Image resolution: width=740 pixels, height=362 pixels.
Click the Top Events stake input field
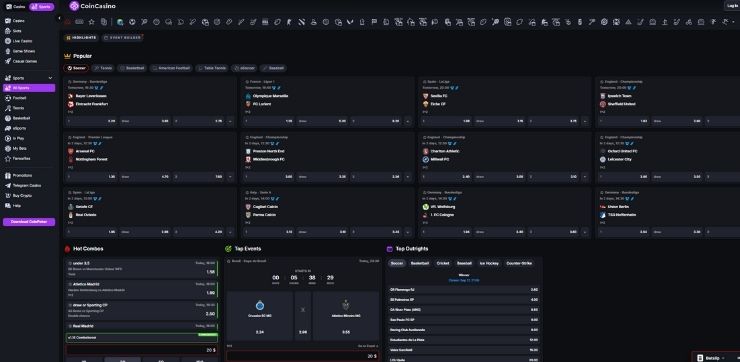click(x=303, y=356)
